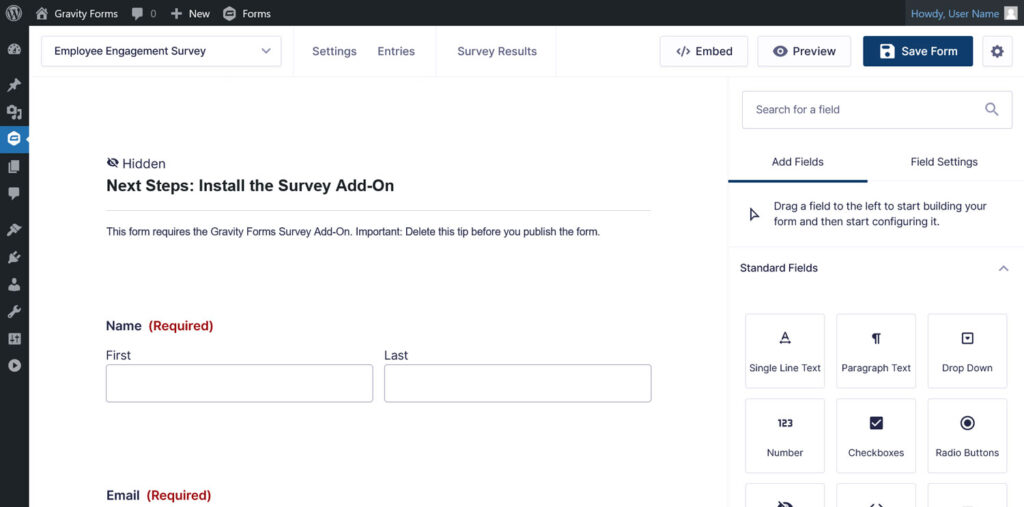This screenshot has width=1024, height=507.
Task: Open Users from the sidebar
Action: click(14, 284)
